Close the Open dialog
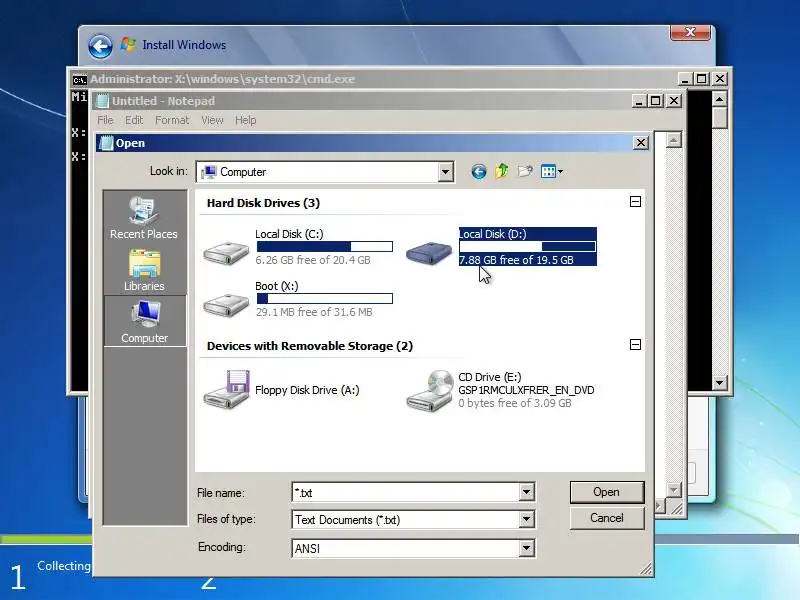The width and height of the screenshot is (800, 600). 640,143
